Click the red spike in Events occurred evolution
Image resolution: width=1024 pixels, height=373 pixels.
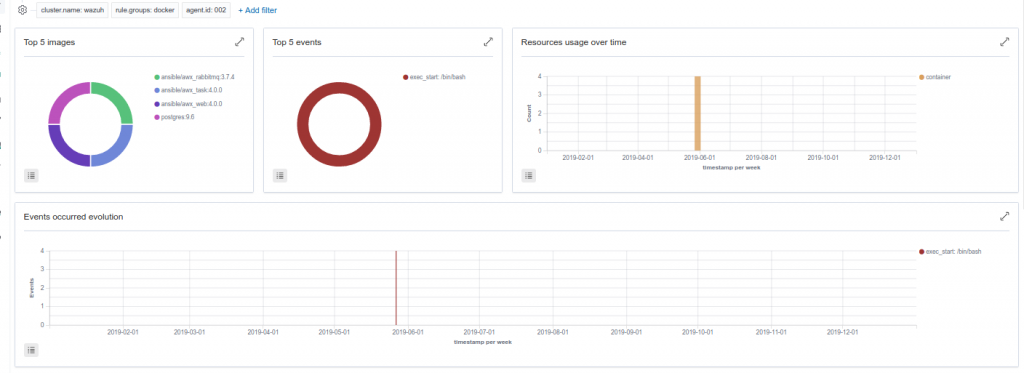pos(396,287)
